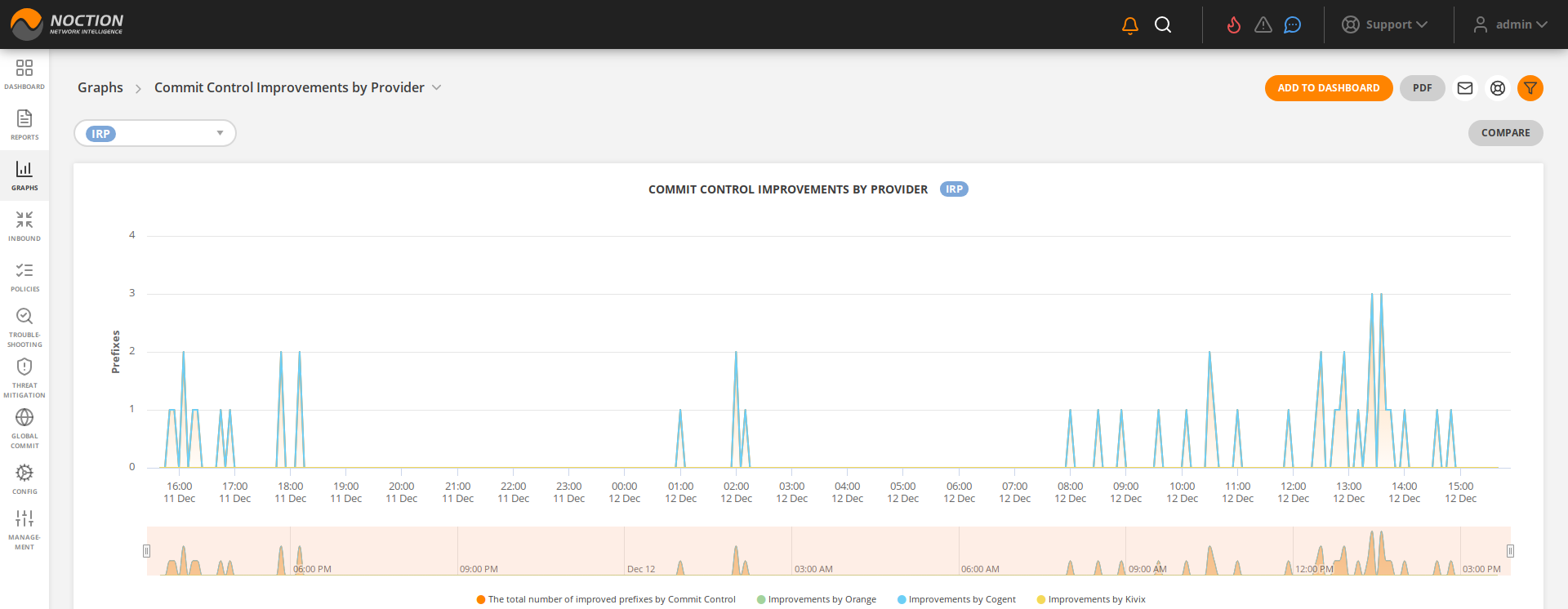
Task: Click the warning triangle icon
Action: pyautogui.click(x=1263, y=25)
